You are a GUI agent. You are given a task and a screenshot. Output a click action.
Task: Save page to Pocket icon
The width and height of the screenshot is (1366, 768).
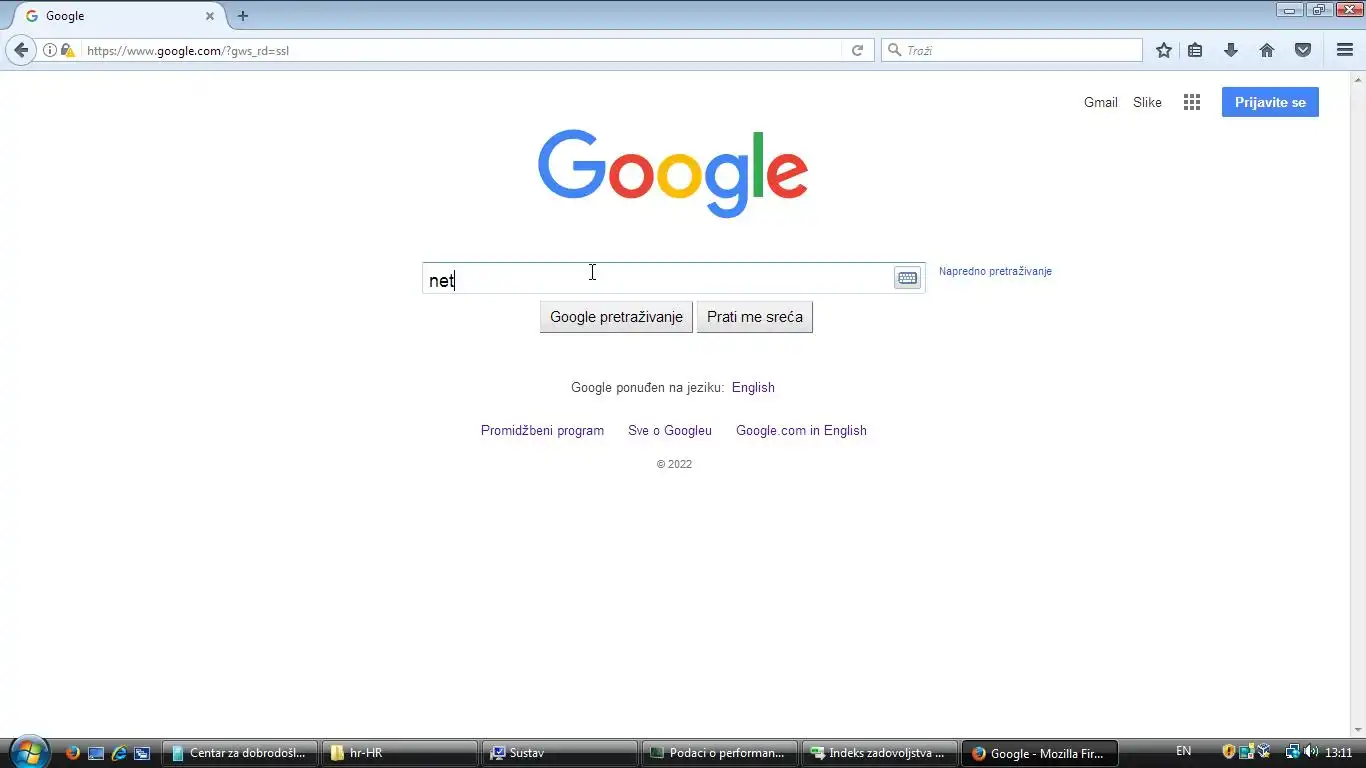1303,50
